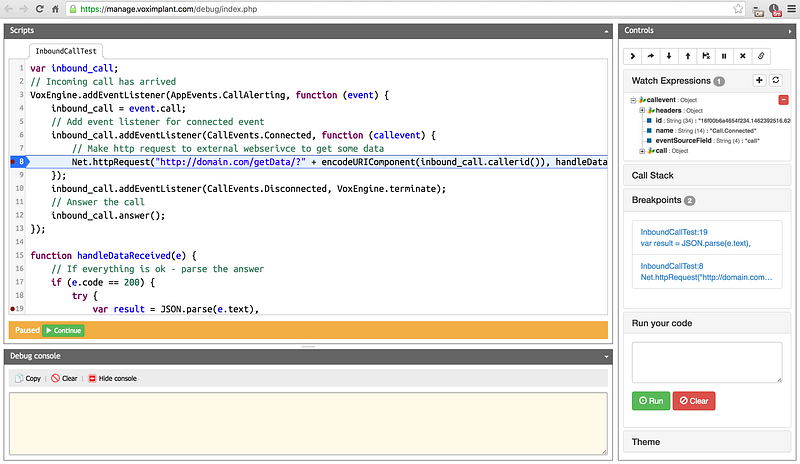Set a breakpoint on line 12 gutter

click(x=17, y=215)
